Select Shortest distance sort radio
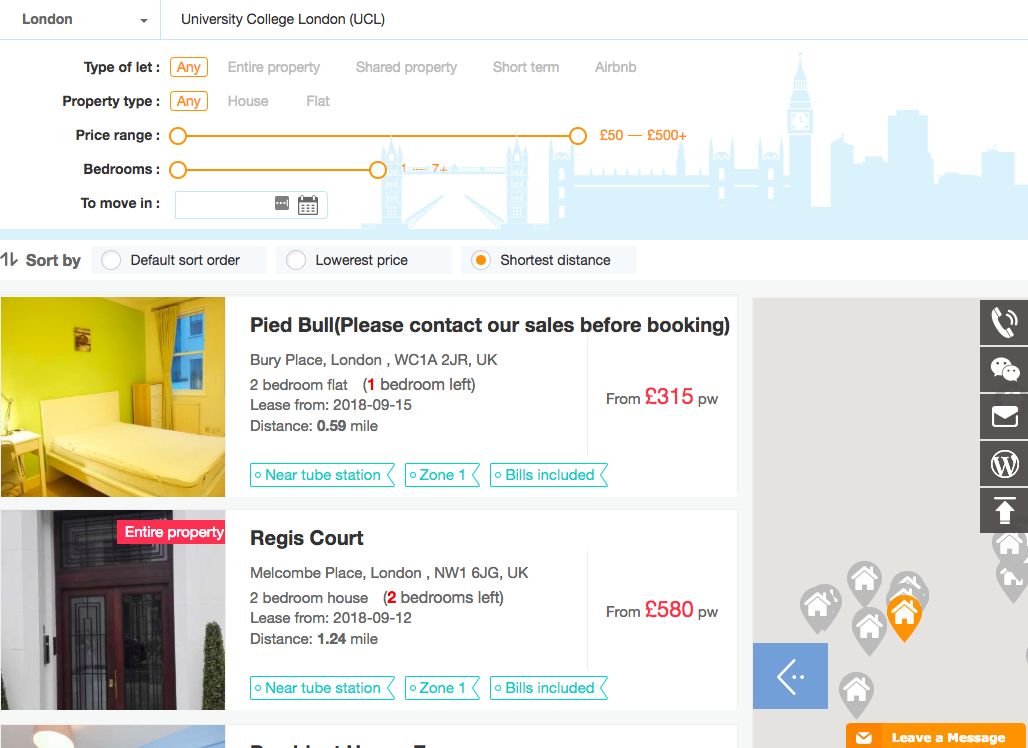 [x=481, y=260]
